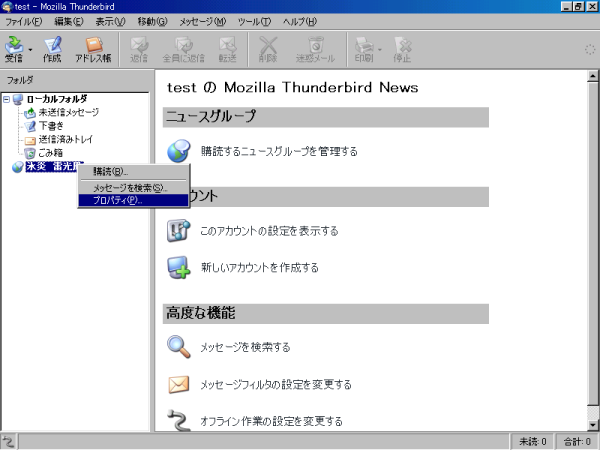Choose 購読(B) in the context menu
Screen dimensions: 600x450
click(133, 171)
